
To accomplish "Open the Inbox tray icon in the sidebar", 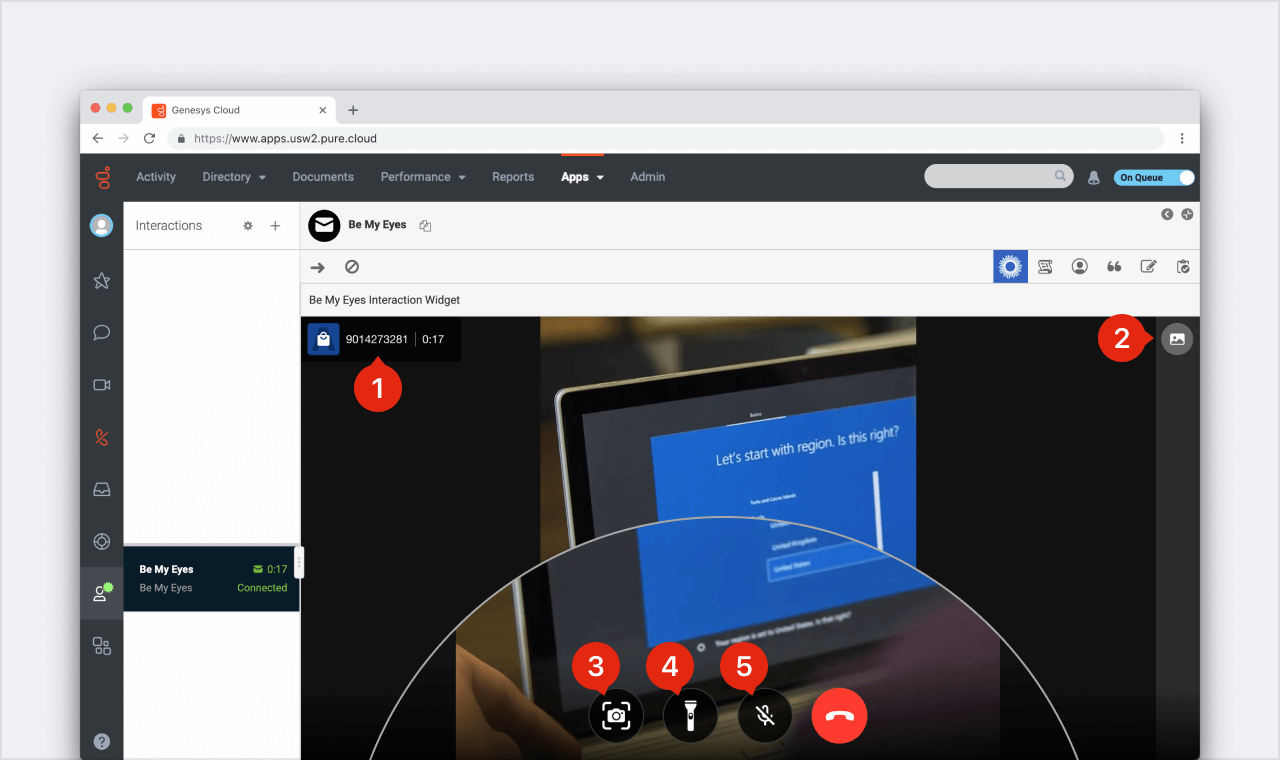I will coord(102,490).
